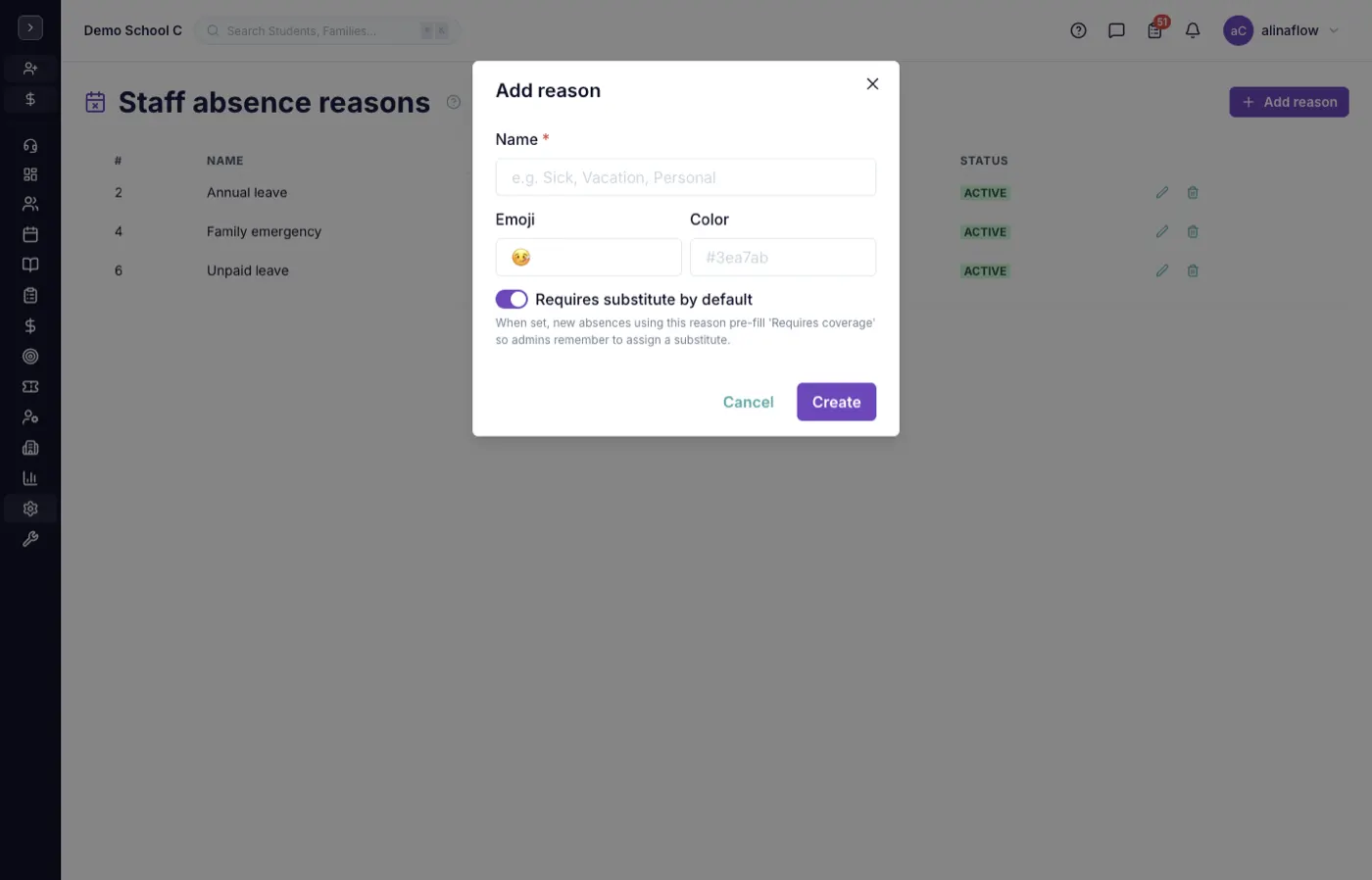
Task: Click the Unpaid leave name cell
Action: click(x=248, y=270)
